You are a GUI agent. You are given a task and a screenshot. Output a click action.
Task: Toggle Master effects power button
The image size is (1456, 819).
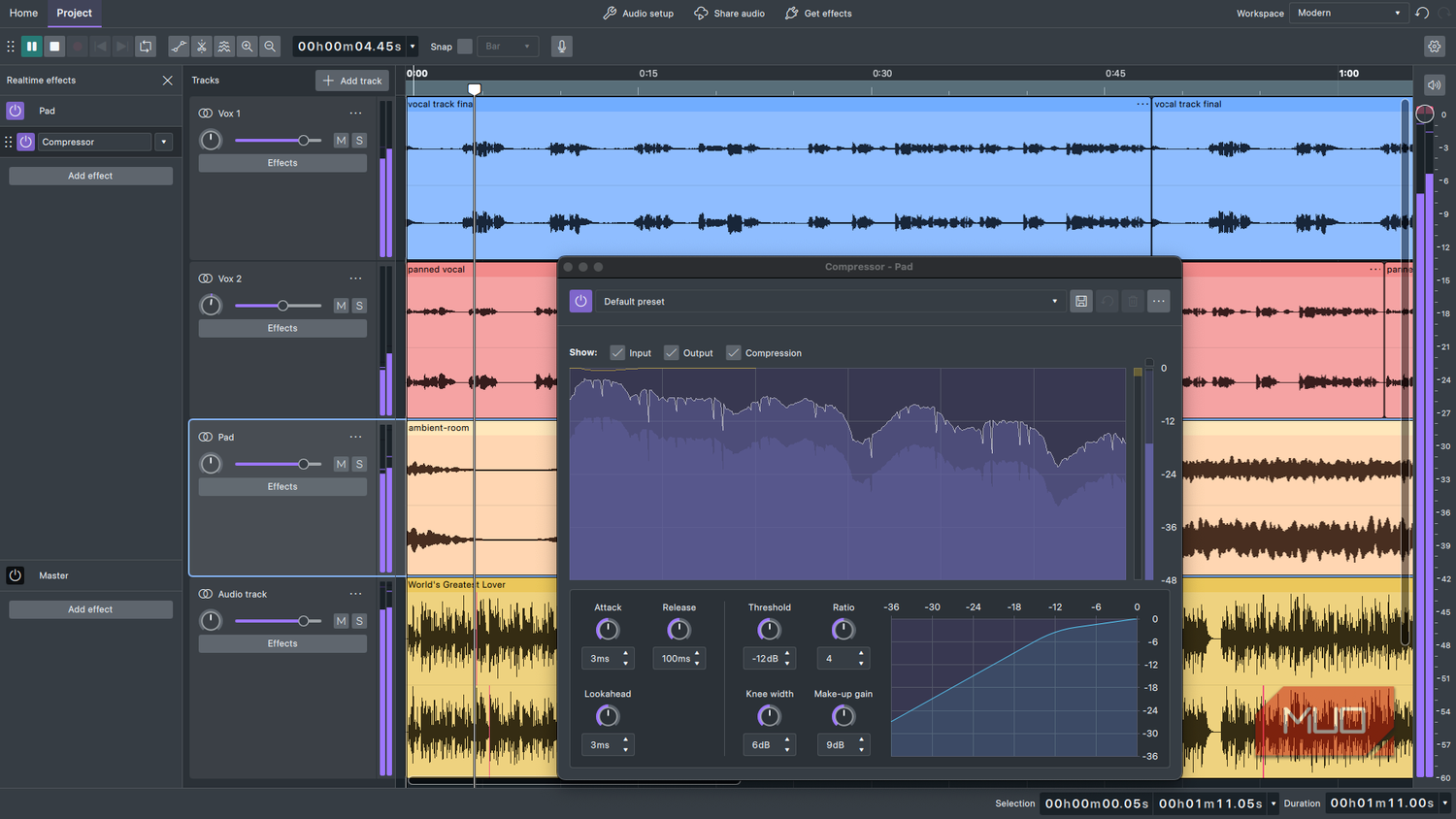point(15,575)
